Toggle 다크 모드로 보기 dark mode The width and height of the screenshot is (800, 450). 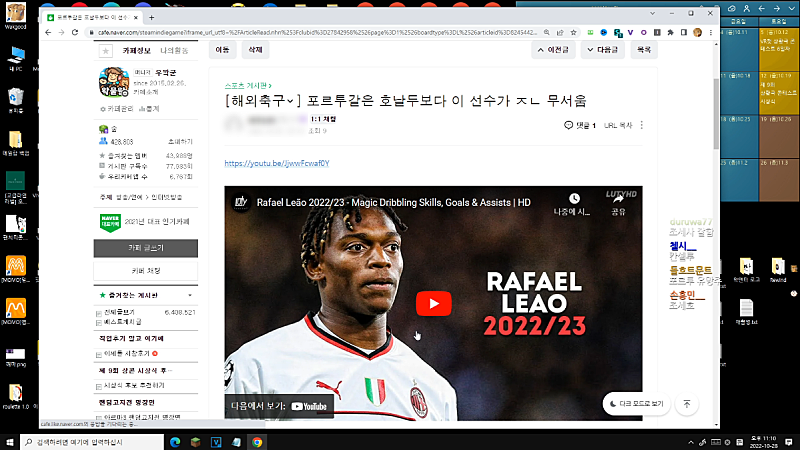pyautogui.click(x=636, y=404)
